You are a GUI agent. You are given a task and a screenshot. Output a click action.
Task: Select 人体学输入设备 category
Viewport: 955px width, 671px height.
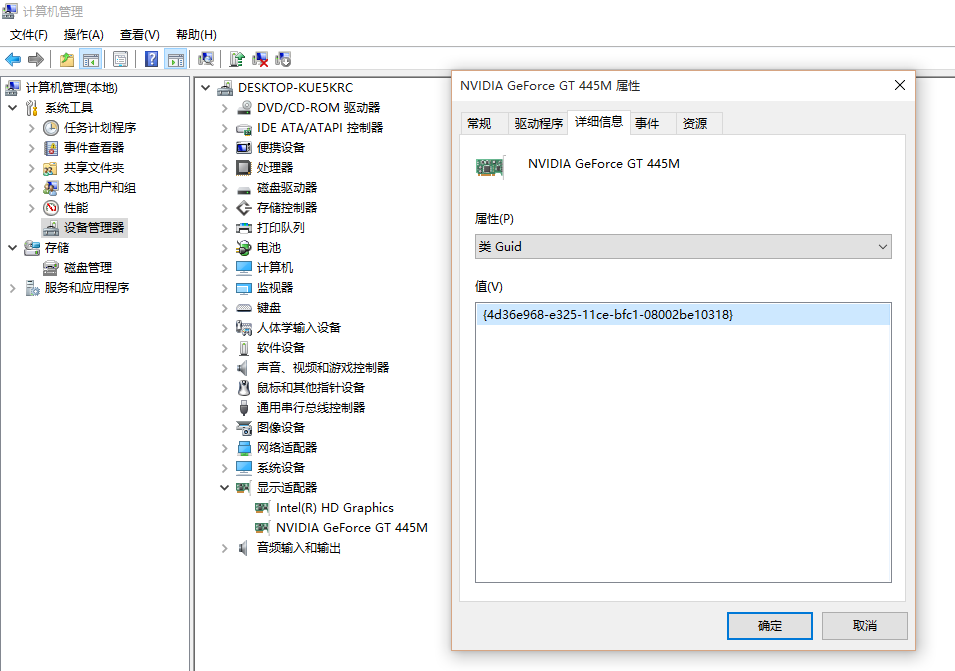298,328
